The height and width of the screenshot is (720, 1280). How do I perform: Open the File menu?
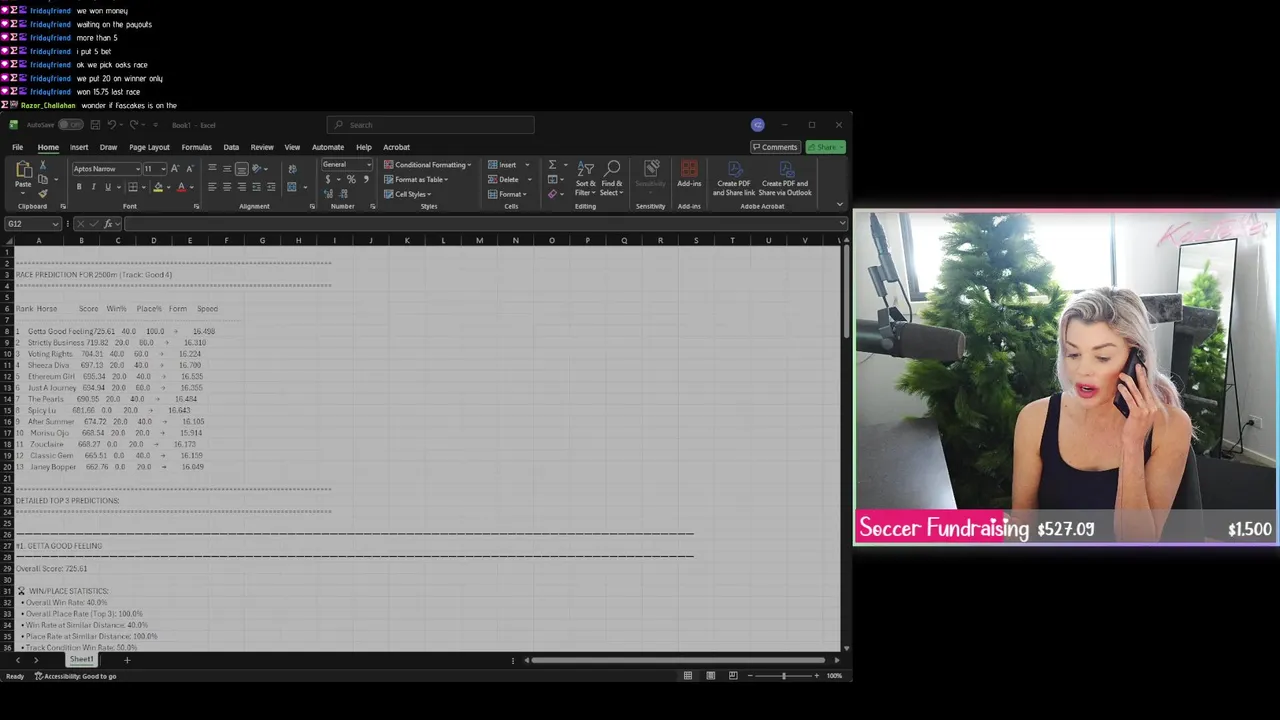(x=17, y=147)
